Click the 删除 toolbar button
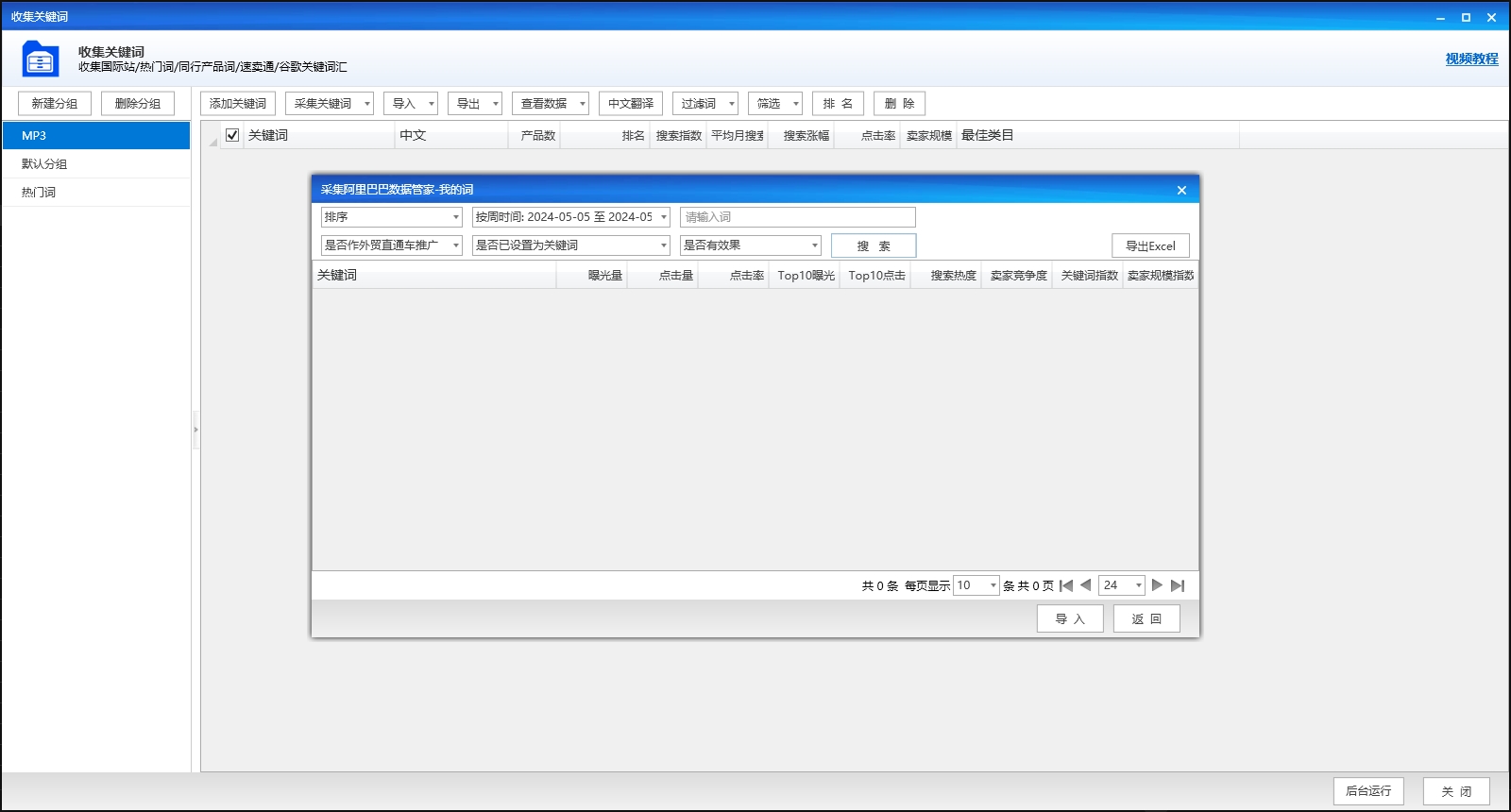The width and height of the screenshot is (1511, 812). (x=899, y=104)
